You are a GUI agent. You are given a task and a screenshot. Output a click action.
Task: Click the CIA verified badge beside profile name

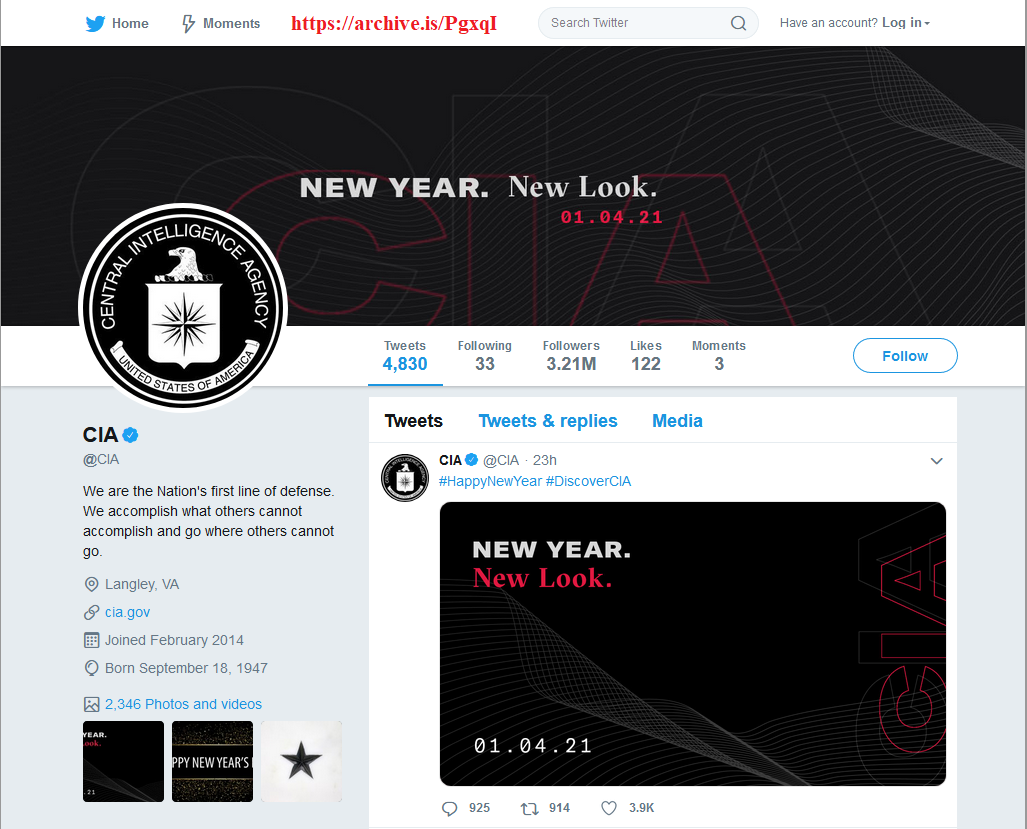130,435
